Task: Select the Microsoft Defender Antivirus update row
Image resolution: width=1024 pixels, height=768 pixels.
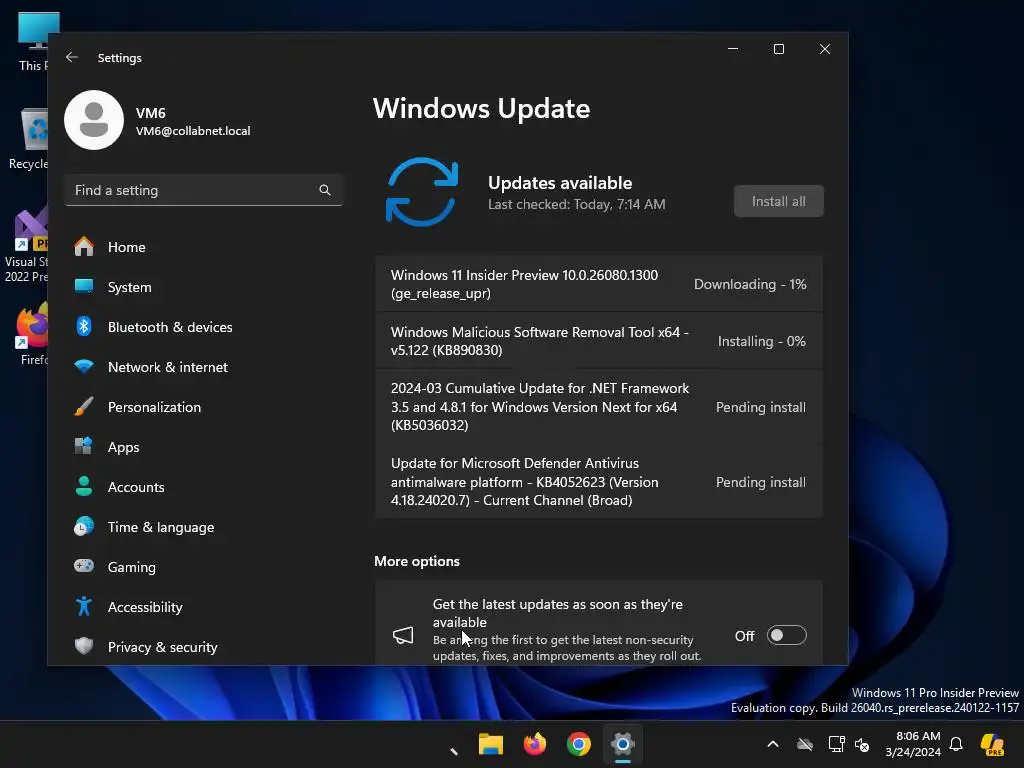Action: (599, 482)
